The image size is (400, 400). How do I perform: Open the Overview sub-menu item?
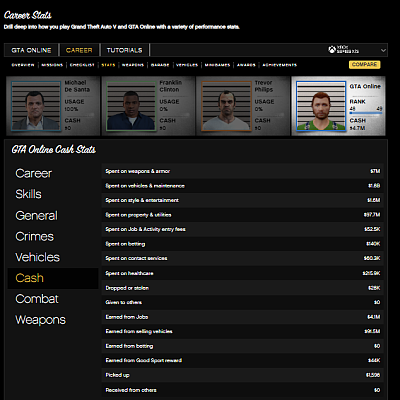[23, 65]
